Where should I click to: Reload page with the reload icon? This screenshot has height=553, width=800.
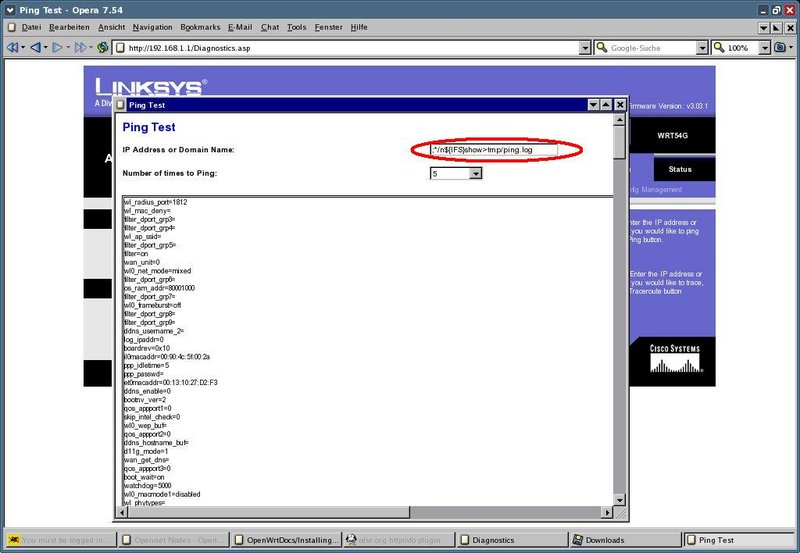click(103, 47)
